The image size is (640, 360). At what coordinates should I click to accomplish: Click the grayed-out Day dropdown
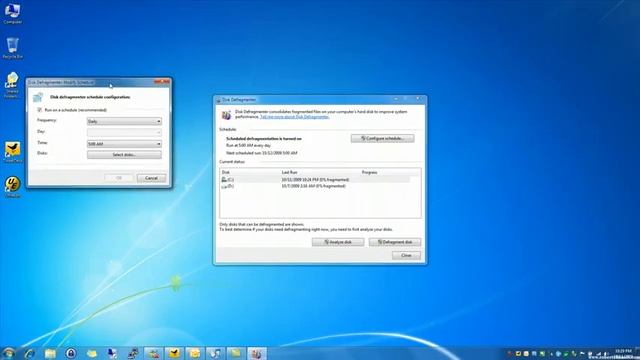124,132
